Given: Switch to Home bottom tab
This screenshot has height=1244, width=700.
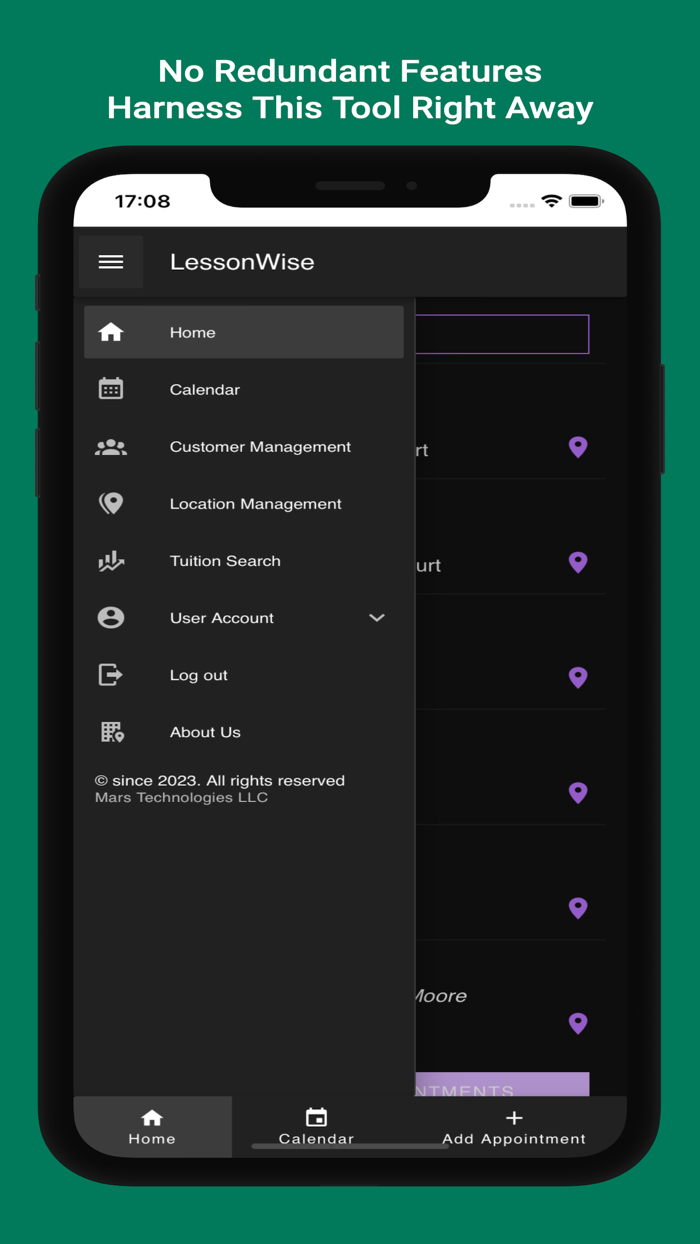Looking at the screenshot, I should tap(152, 1127).
